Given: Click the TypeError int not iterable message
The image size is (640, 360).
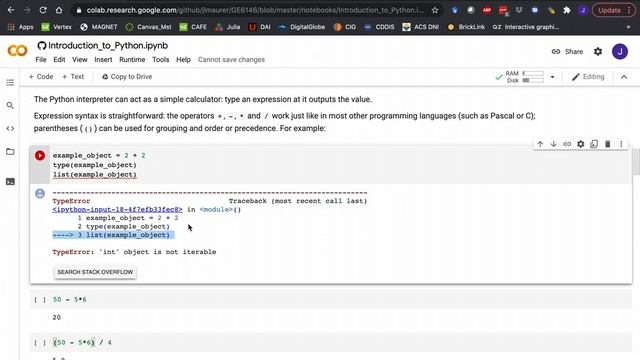Looking at the screenshot, I should 134,252.
